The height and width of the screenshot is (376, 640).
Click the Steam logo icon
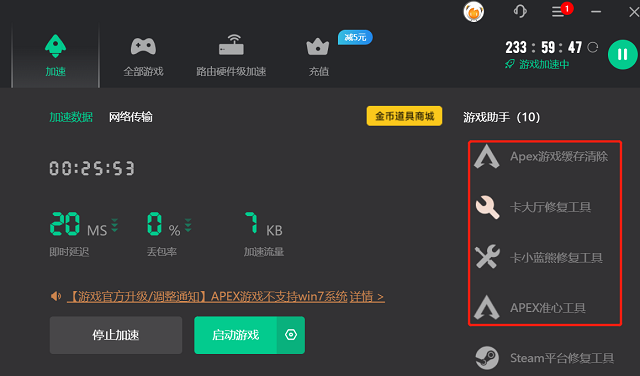487,358
